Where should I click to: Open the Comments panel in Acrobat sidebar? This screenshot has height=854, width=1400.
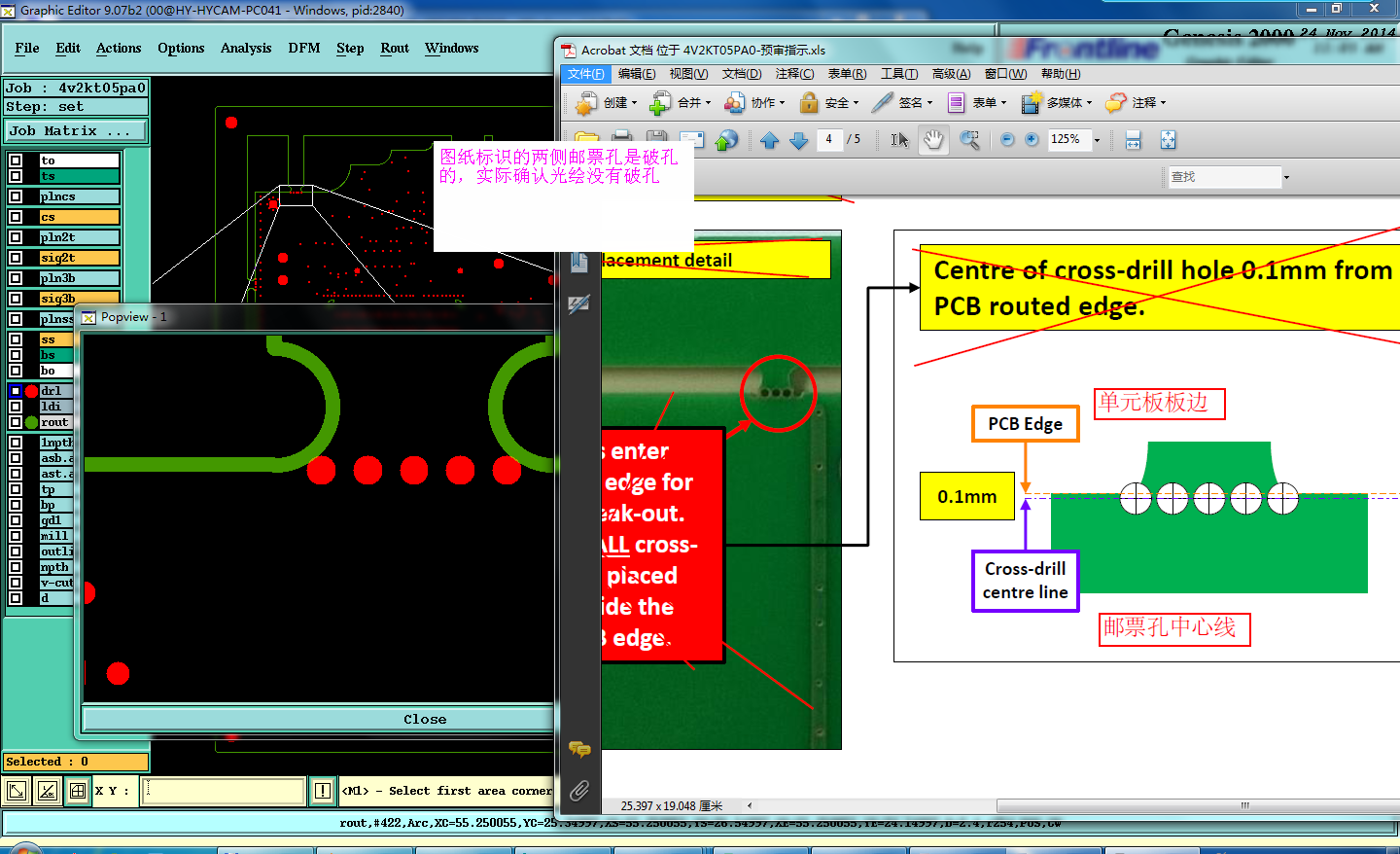pyautogui.click(x=579, y=748)
